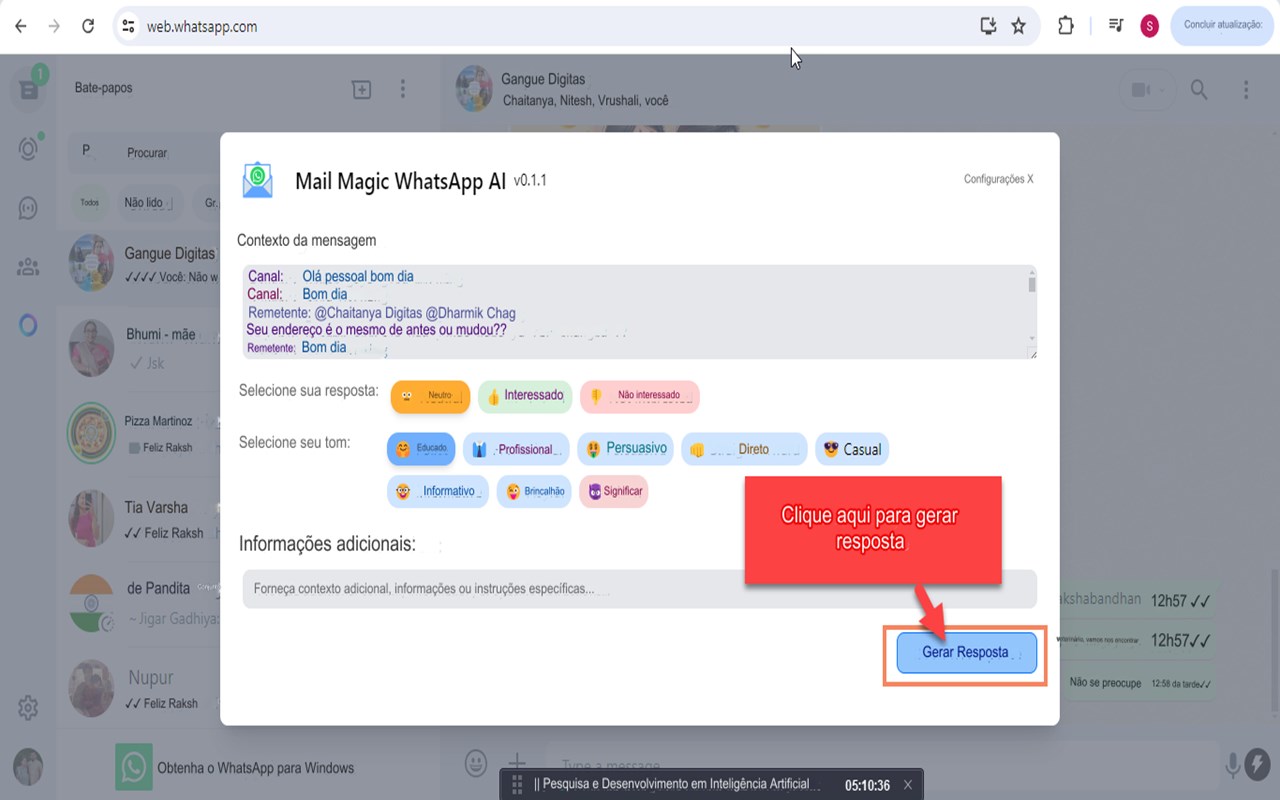1280x800 pixels.
Task: Click the voice message microphone icon
Action: [1233, 765]
